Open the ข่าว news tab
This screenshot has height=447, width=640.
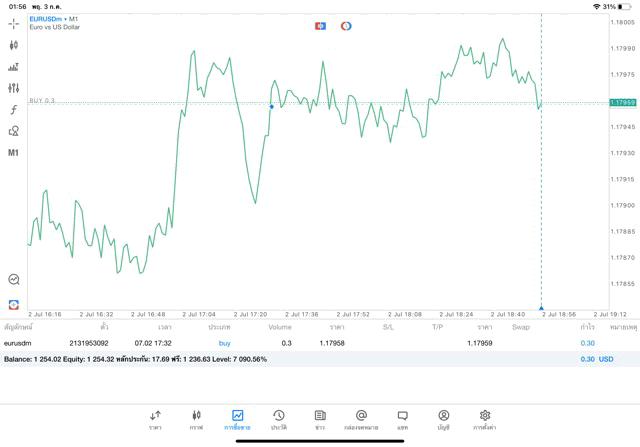click(320, 419)
